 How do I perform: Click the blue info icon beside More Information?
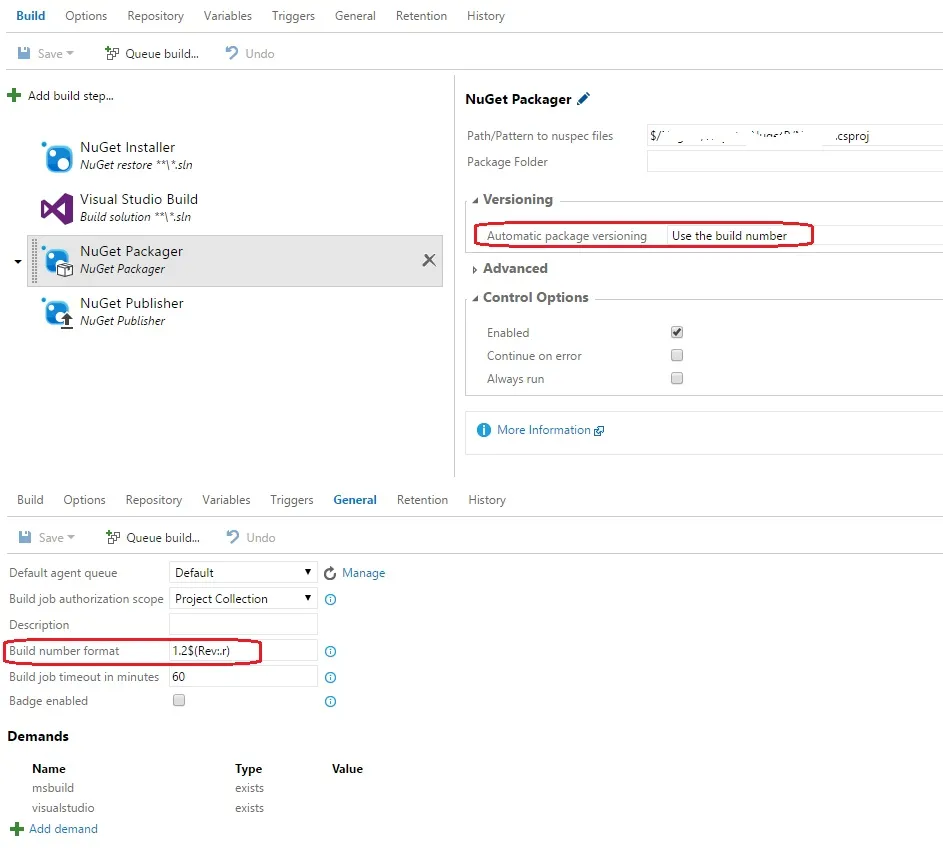tap(484, 430)
